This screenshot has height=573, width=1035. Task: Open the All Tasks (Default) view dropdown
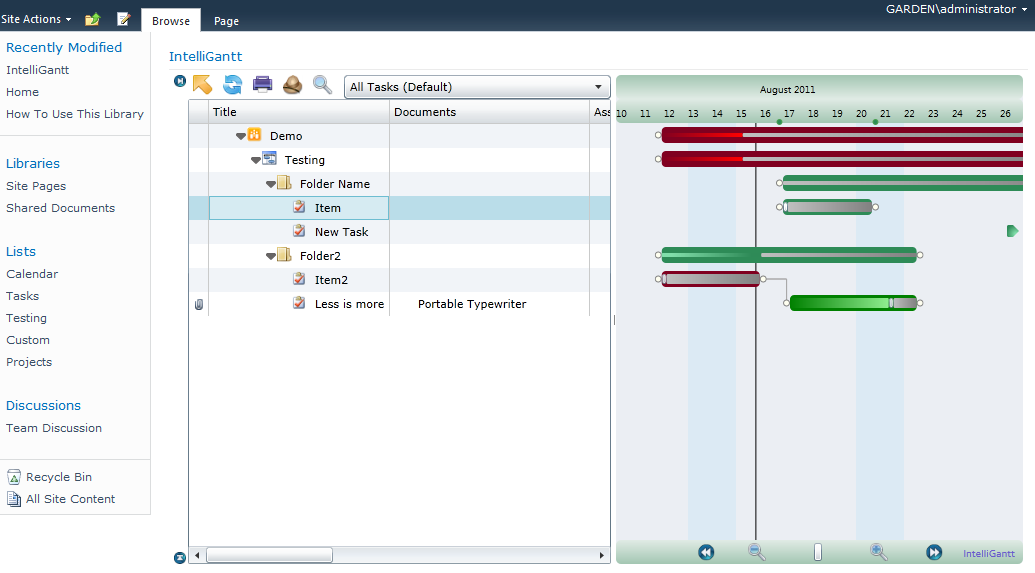pos(477,87)
